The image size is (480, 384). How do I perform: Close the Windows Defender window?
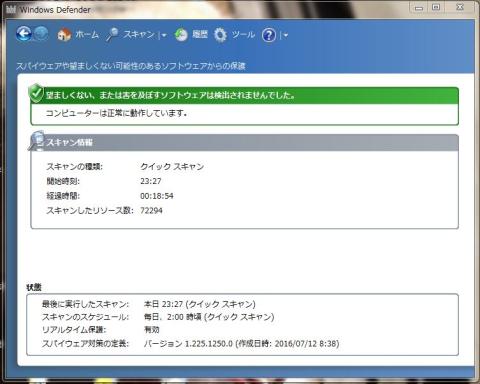tap(460, 7)
